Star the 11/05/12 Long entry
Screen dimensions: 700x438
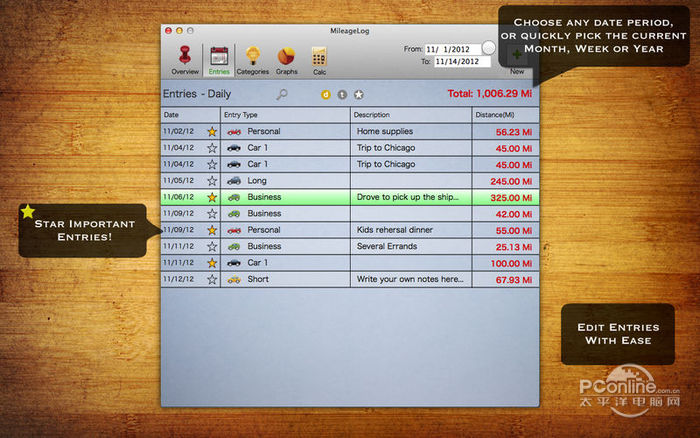212,181
